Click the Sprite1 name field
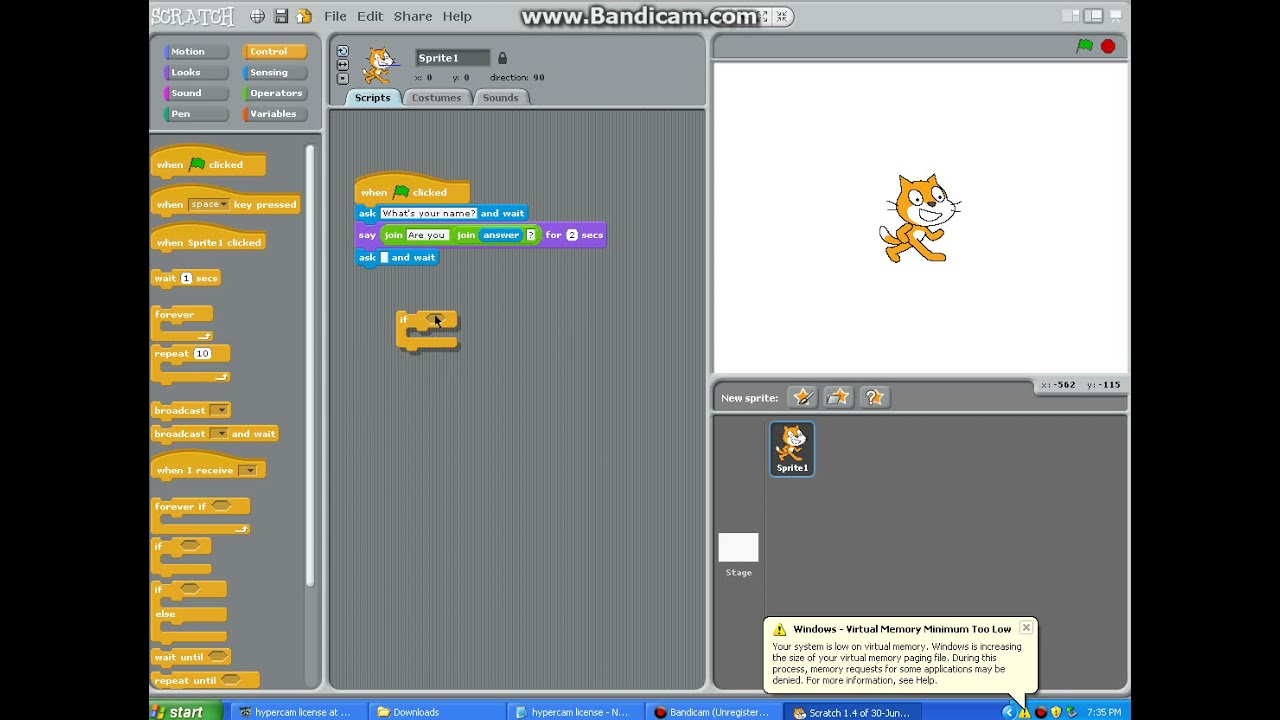 452,58
